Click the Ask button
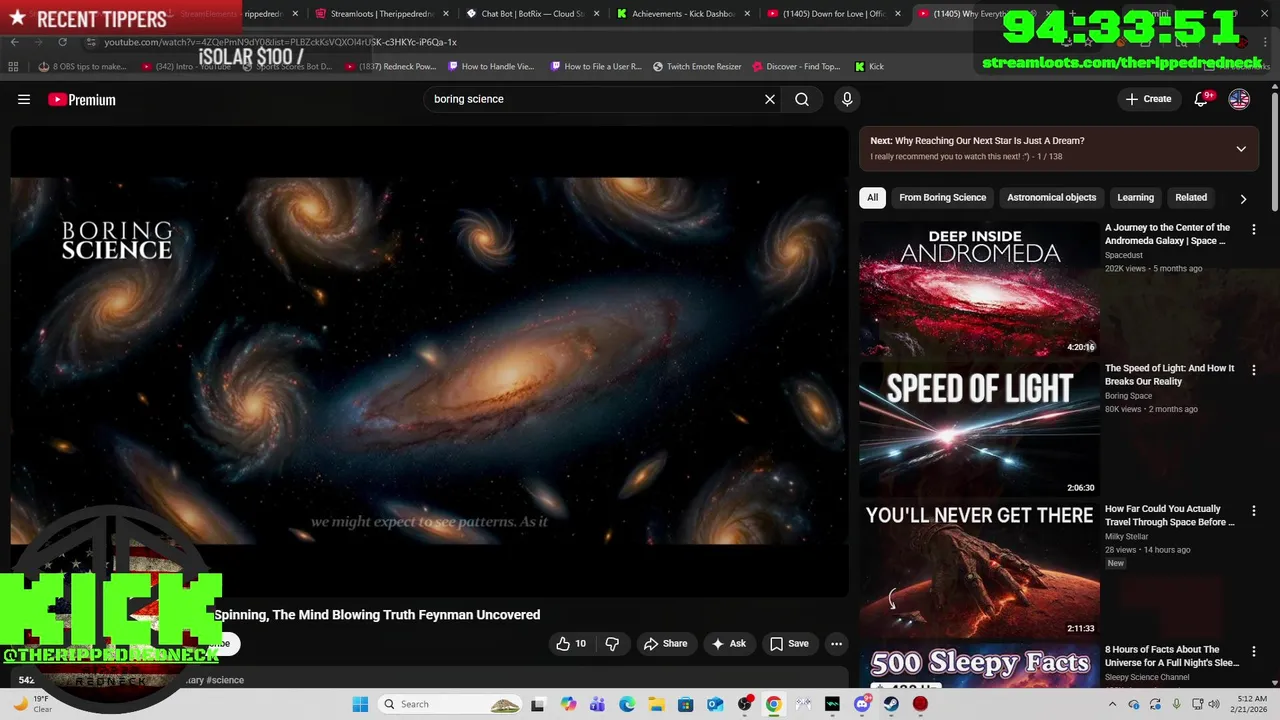The height and width of the screenshot is (720, 1280). [728, 644]
